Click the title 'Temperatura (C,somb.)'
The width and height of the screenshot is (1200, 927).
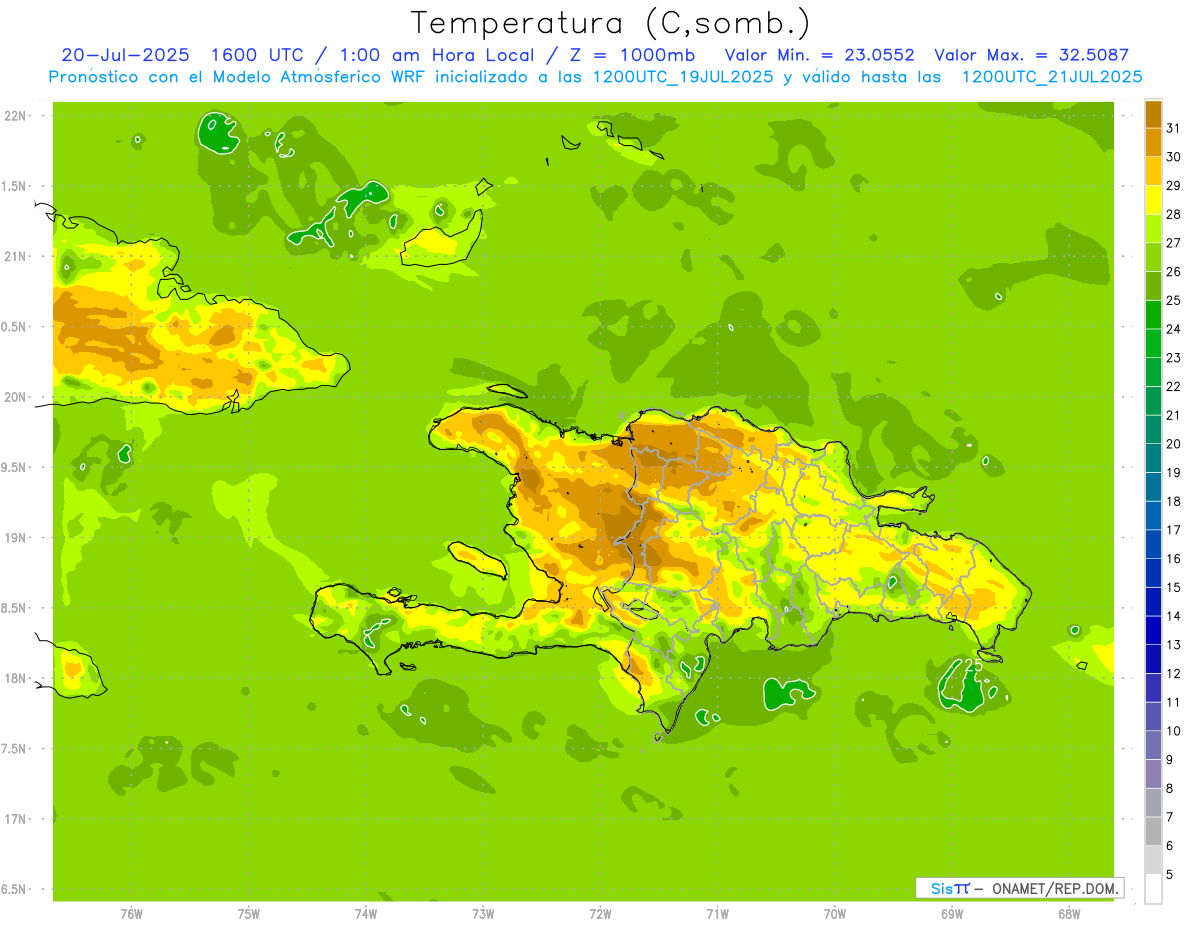[612, 23]
